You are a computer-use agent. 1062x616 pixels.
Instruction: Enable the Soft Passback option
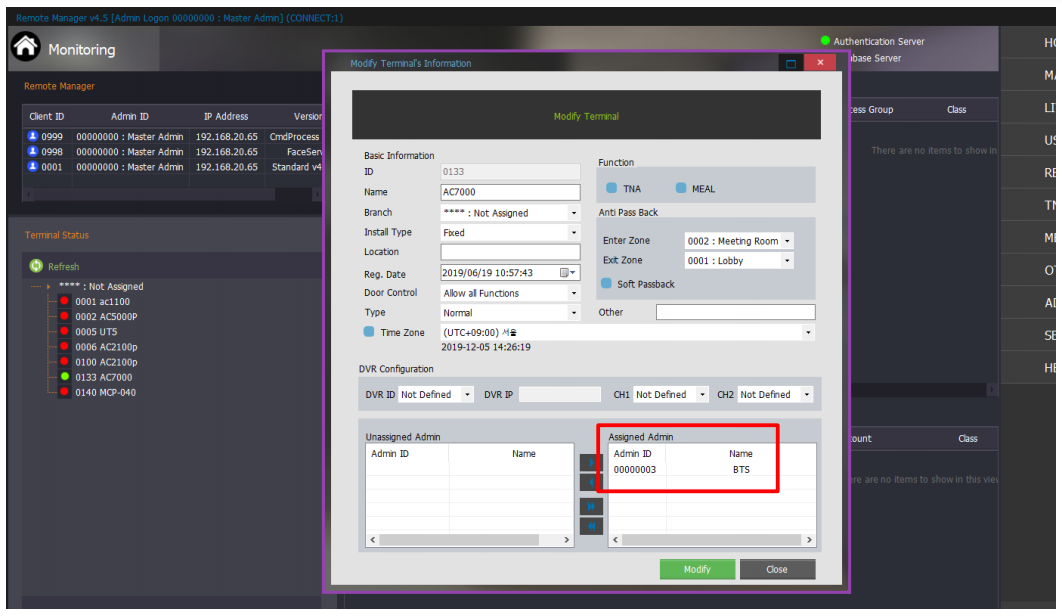point(606,281)
